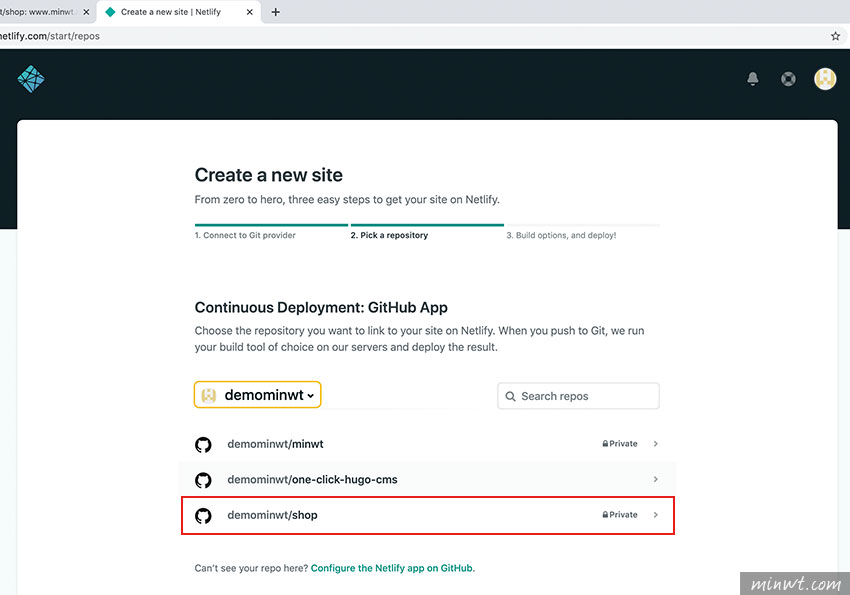This screenshot has height=595, width=850.
Task: Choose the demominwt/minwt repository
Action: click(428, 444)
